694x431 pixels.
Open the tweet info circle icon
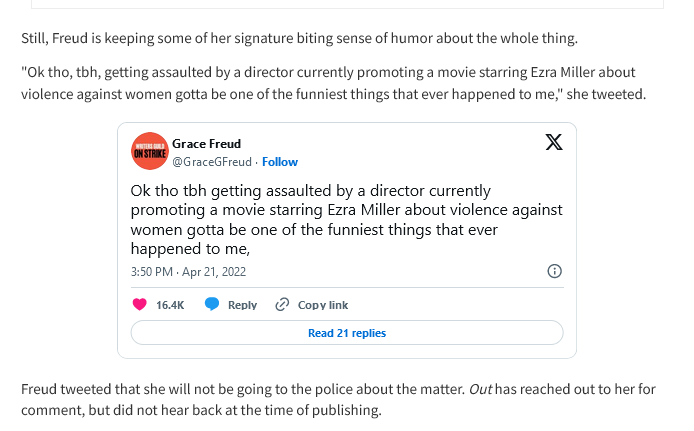coord(554,271)
